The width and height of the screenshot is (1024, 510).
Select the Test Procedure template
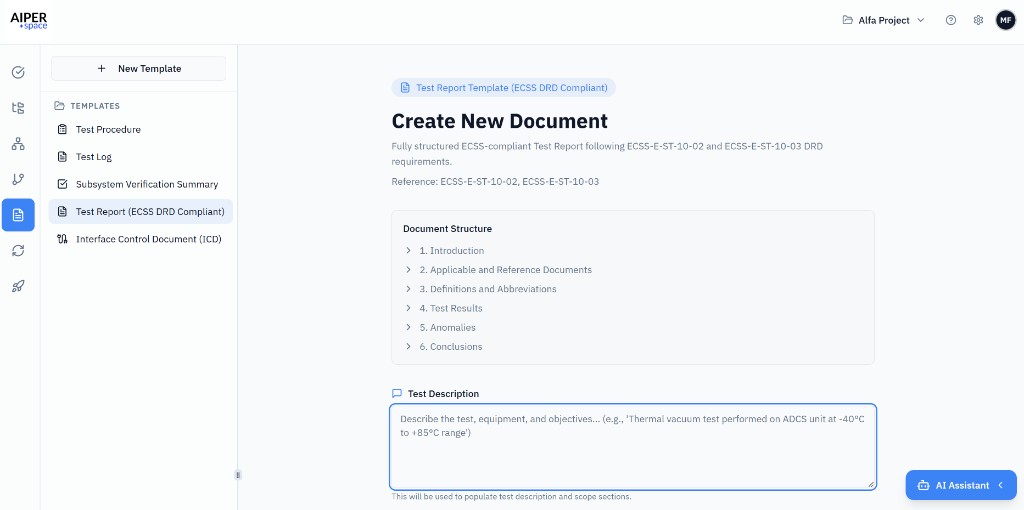[x=140, y=129]
